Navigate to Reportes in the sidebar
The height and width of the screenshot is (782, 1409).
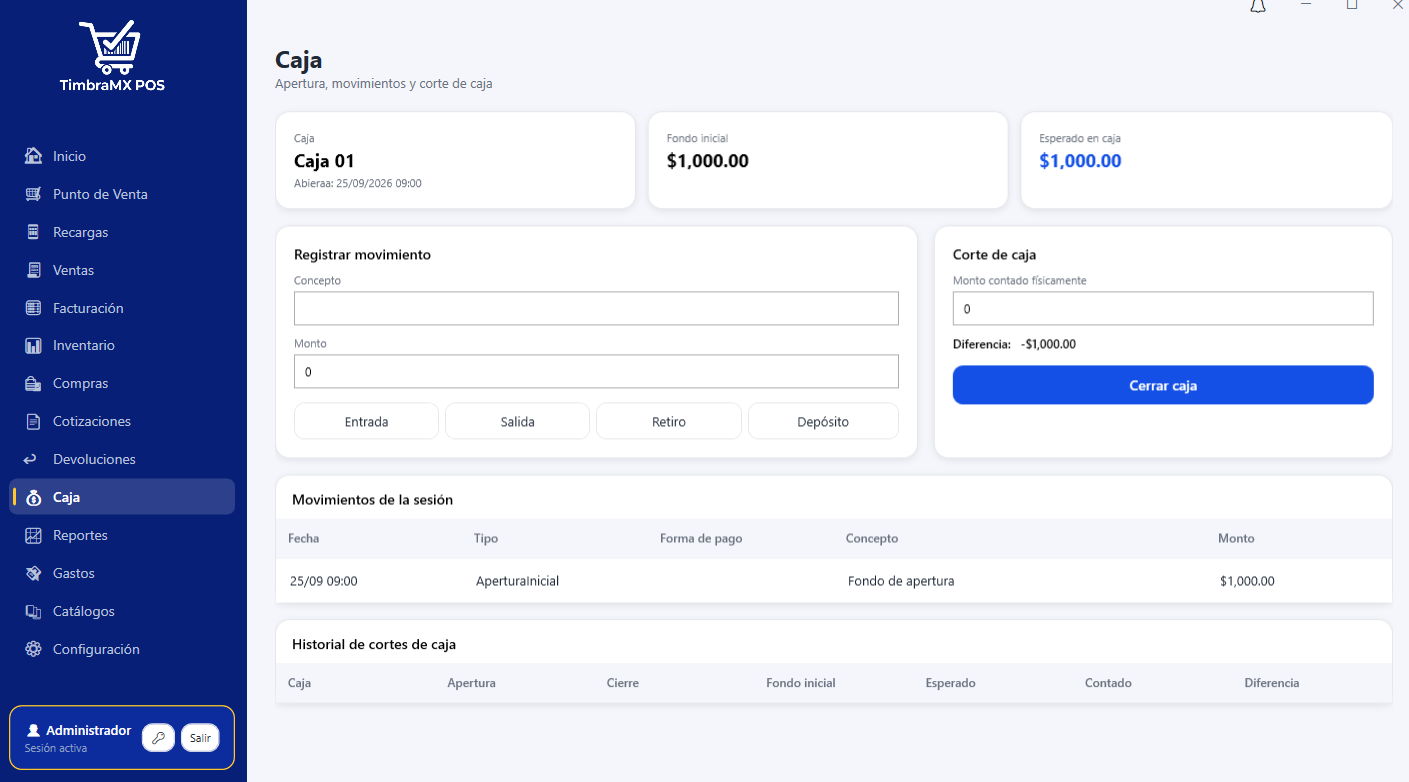pyautogui.click(x=122, y=535)
